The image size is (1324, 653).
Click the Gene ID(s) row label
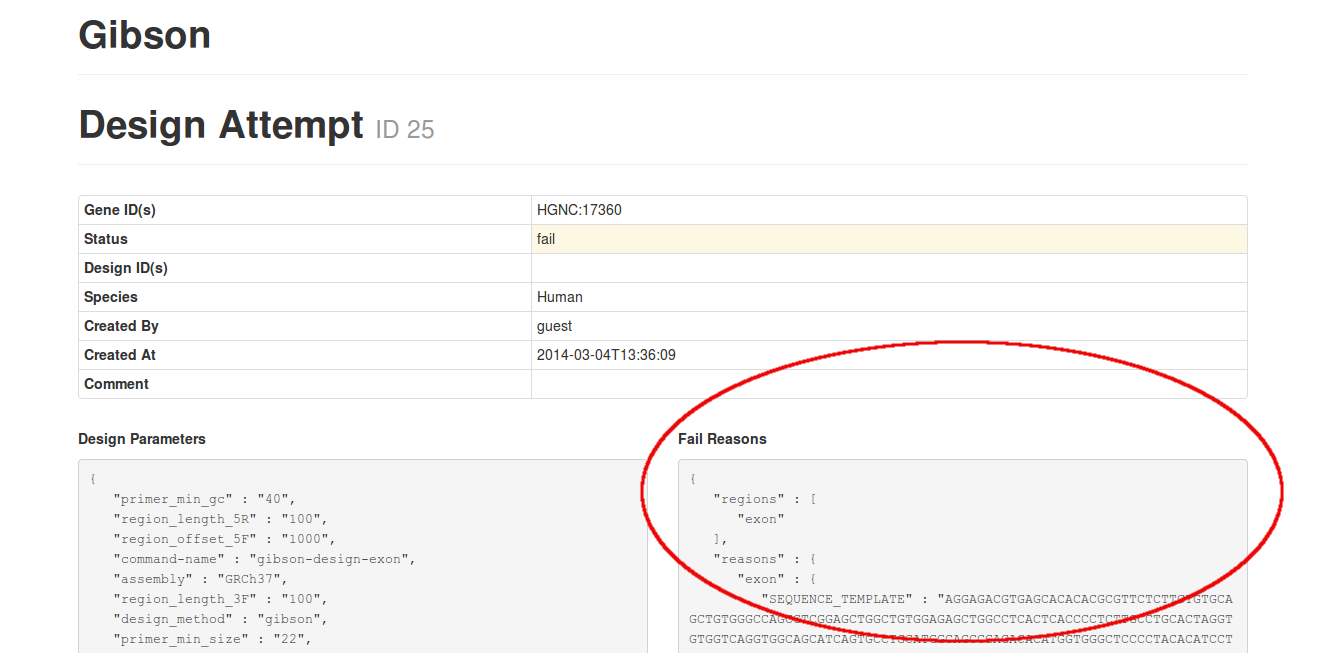tap(120, 210)
